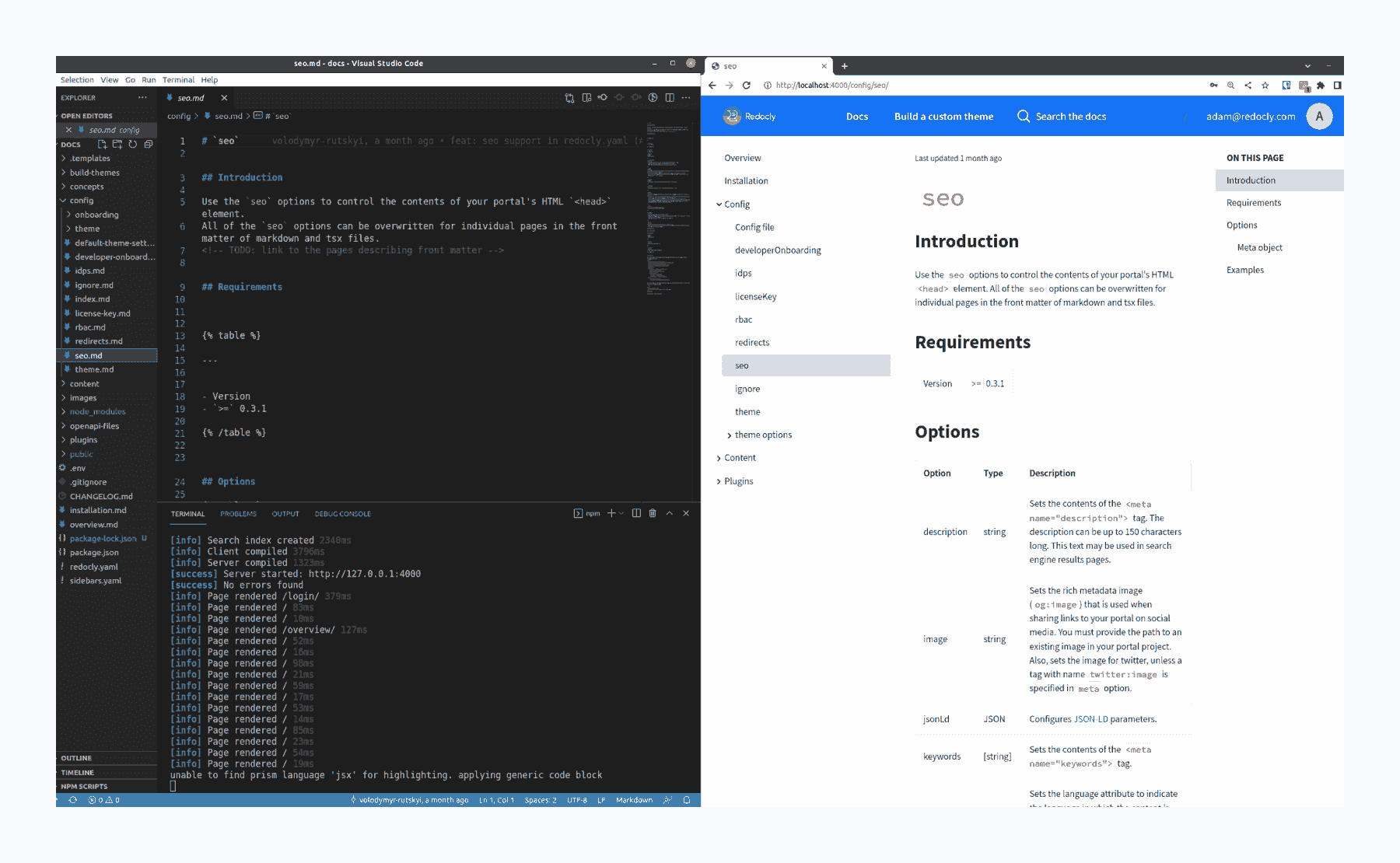Open the new terminal launch profile dropdown
Image resolution: width=1400 pixels, height=863 pixels.
[x=621, y=513]
